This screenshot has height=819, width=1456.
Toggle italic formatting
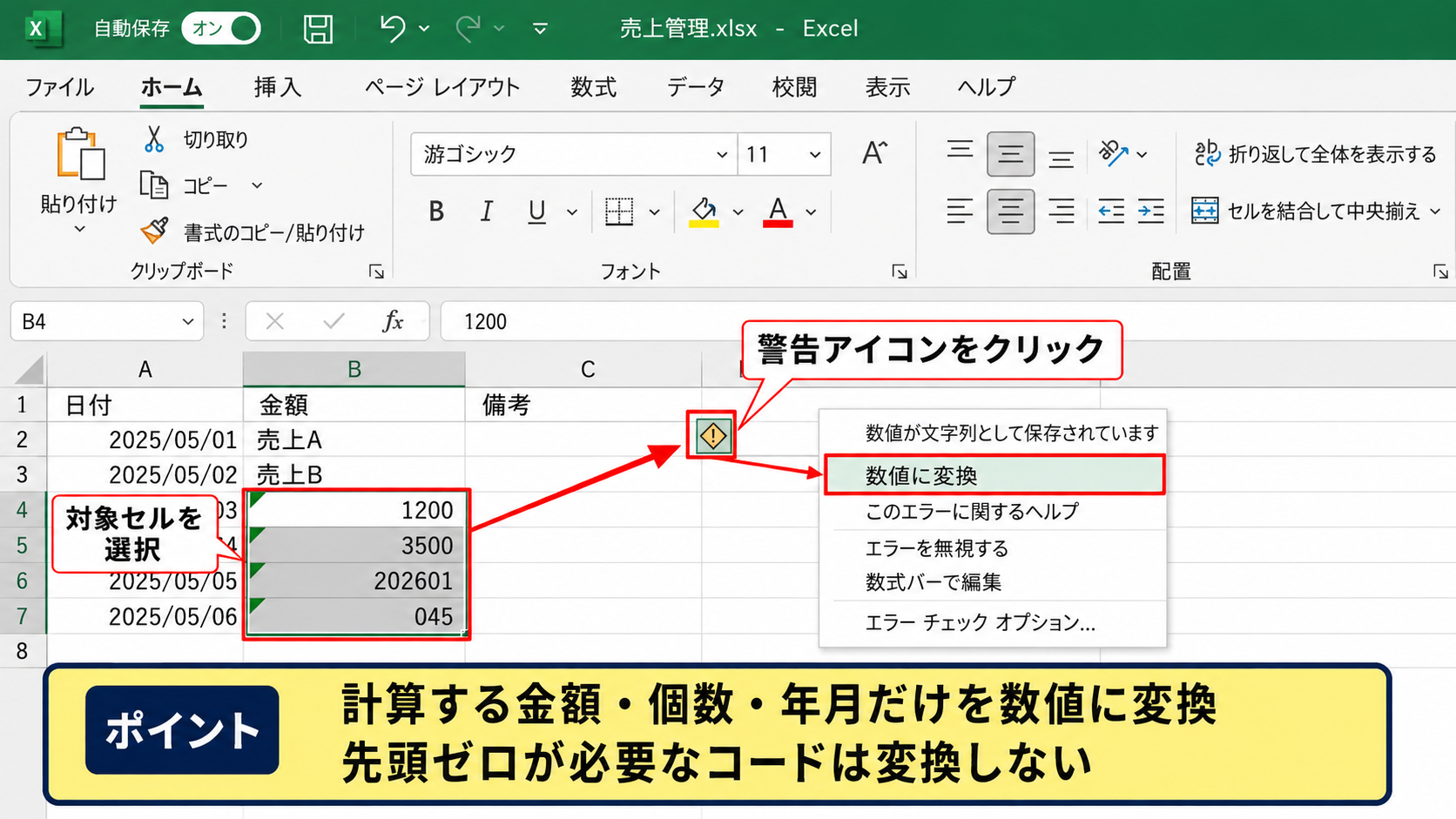(x=487, y=211)
